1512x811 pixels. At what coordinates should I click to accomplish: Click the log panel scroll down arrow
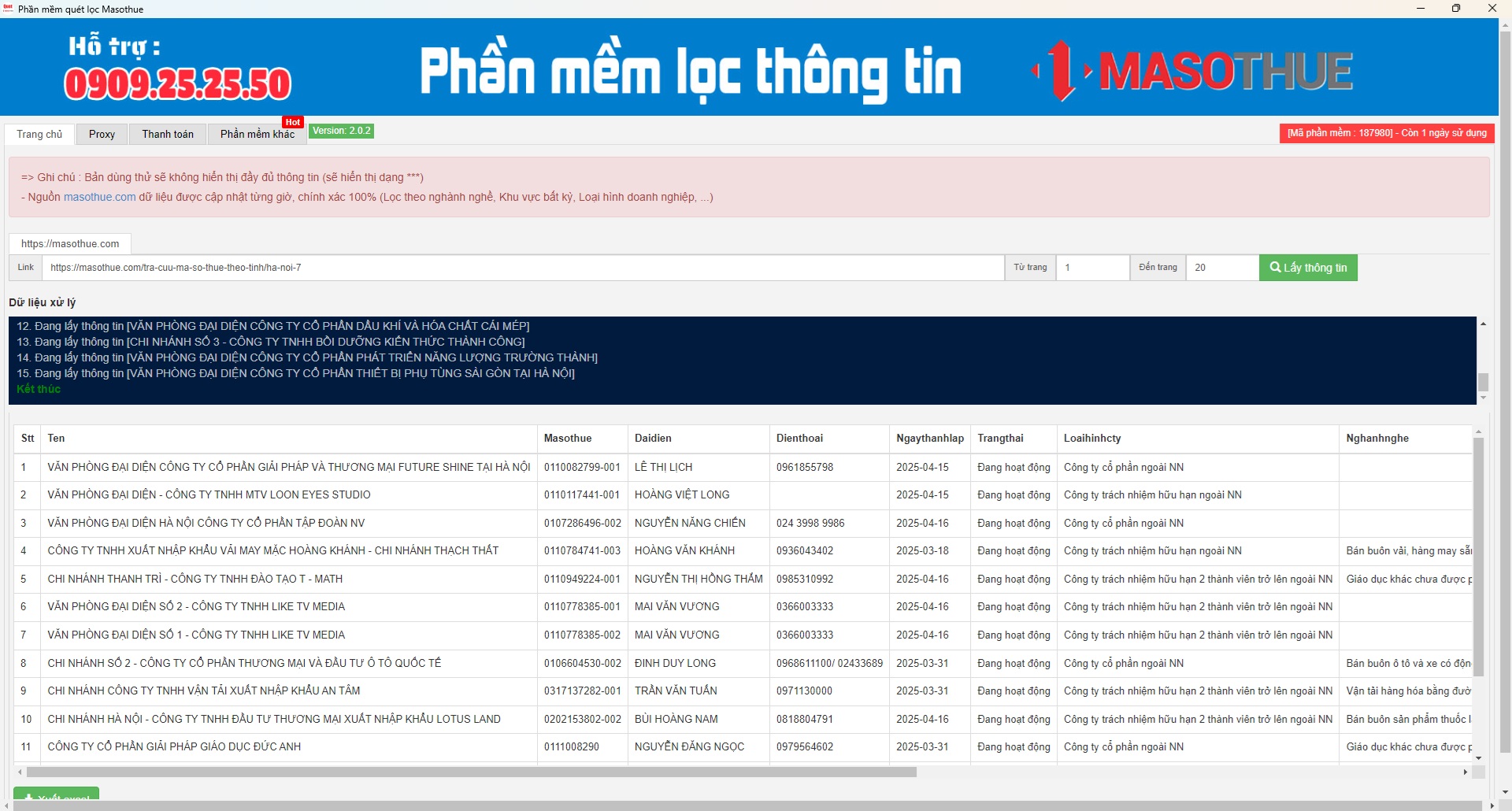pos(1483,398)
